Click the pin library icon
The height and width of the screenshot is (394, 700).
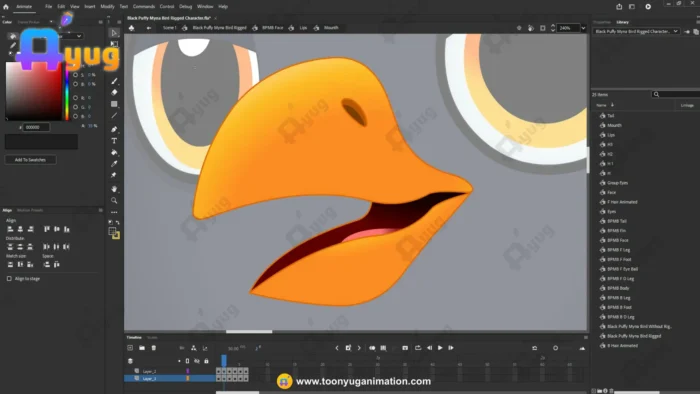pyautogui.click(x=687, y=32)
